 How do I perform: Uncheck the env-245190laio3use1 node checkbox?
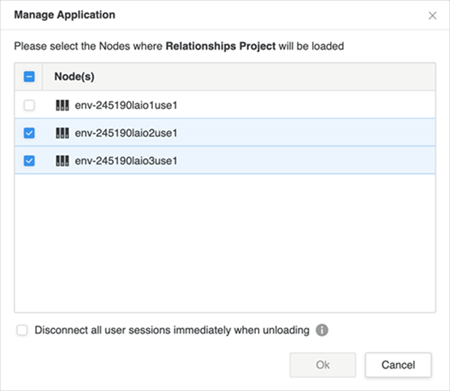[29, 161]
